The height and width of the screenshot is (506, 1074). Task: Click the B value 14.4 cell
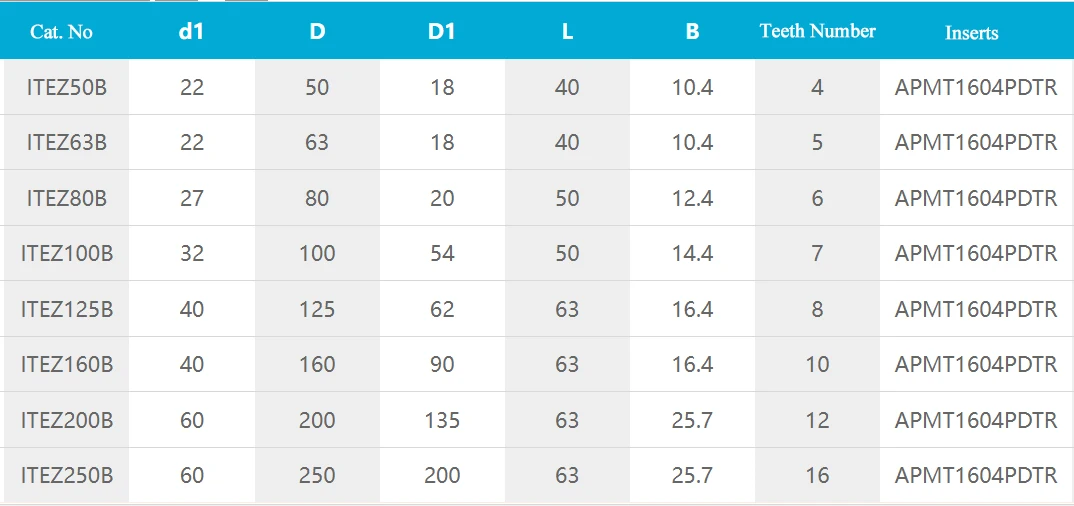(692, 253)
